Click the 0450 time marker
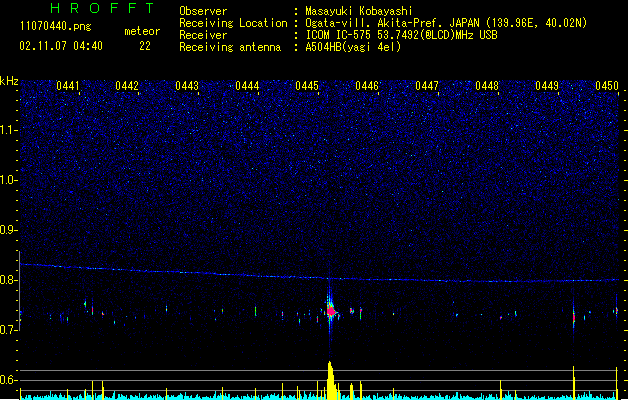Screen dimensions: 629x400 click(x=607, y=86)
